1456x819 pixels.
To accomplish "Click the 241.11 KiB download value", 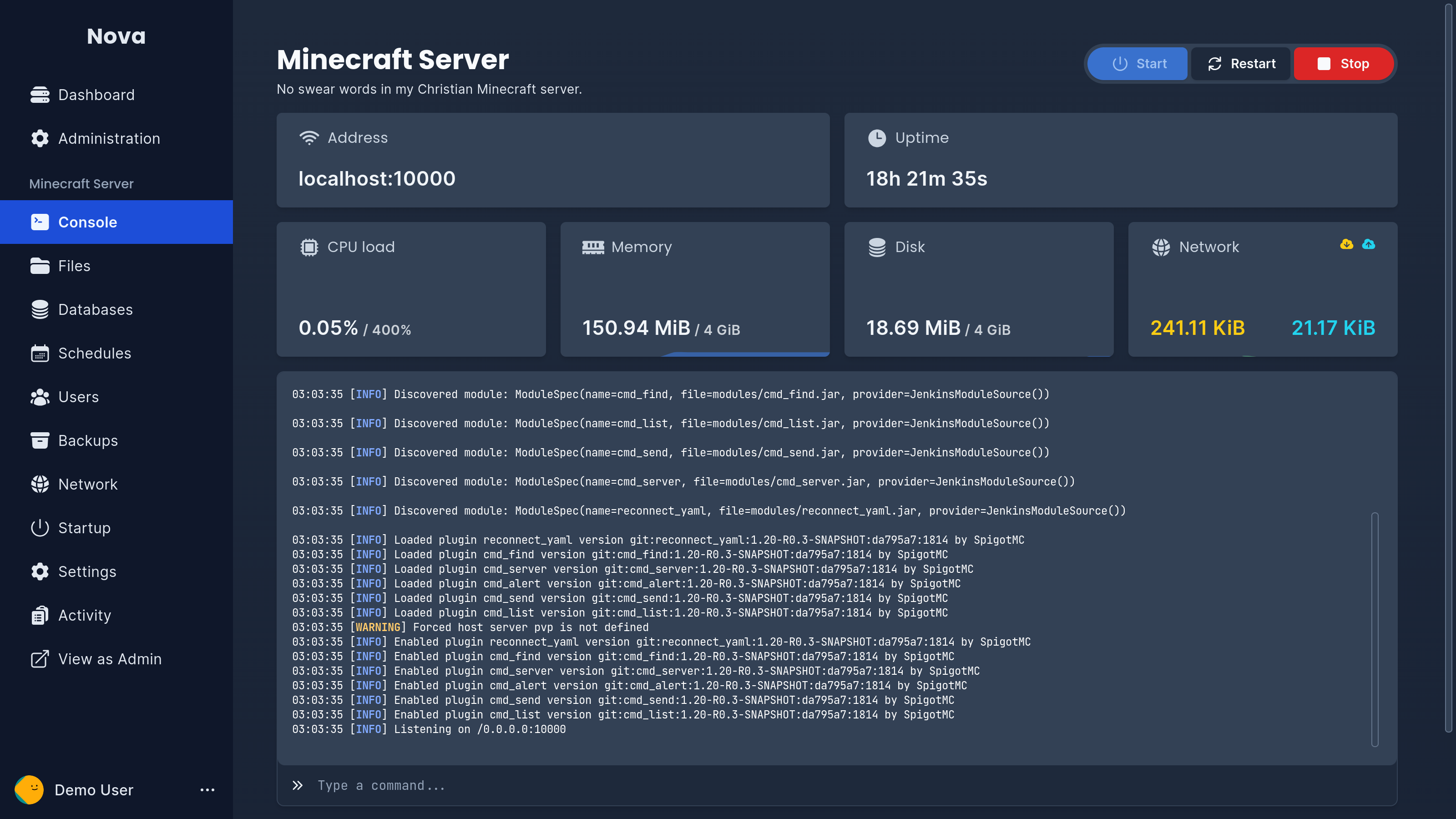I will [x=1198, y=328].
